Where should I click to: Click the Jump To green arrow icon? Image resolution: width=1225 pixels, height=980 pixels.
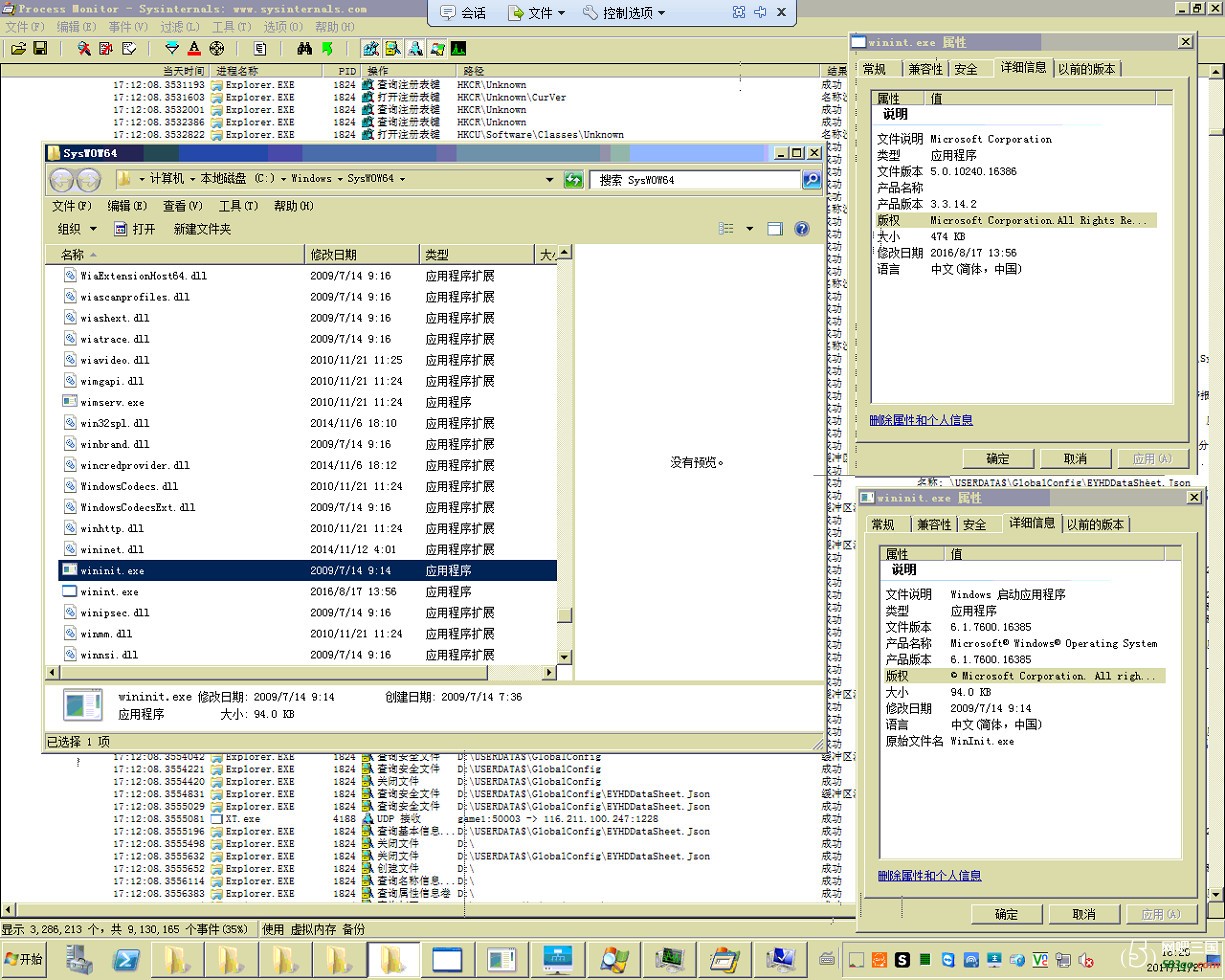pos(327,48)
